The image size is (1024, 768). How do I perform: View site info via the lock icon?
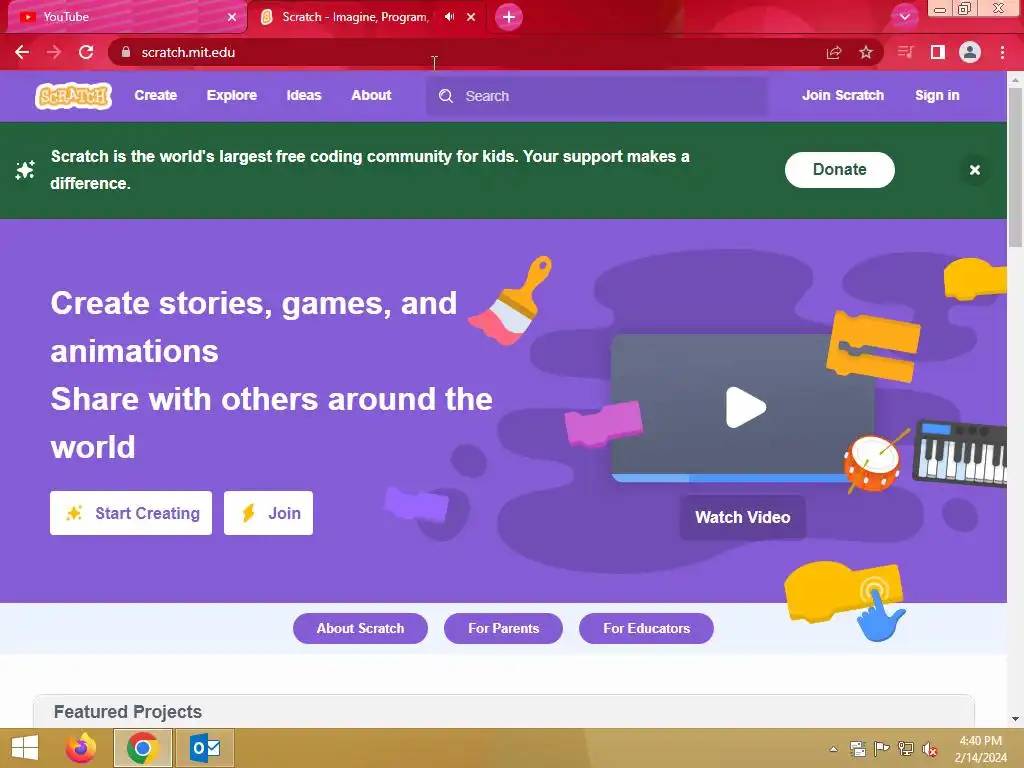coord(126,52)
